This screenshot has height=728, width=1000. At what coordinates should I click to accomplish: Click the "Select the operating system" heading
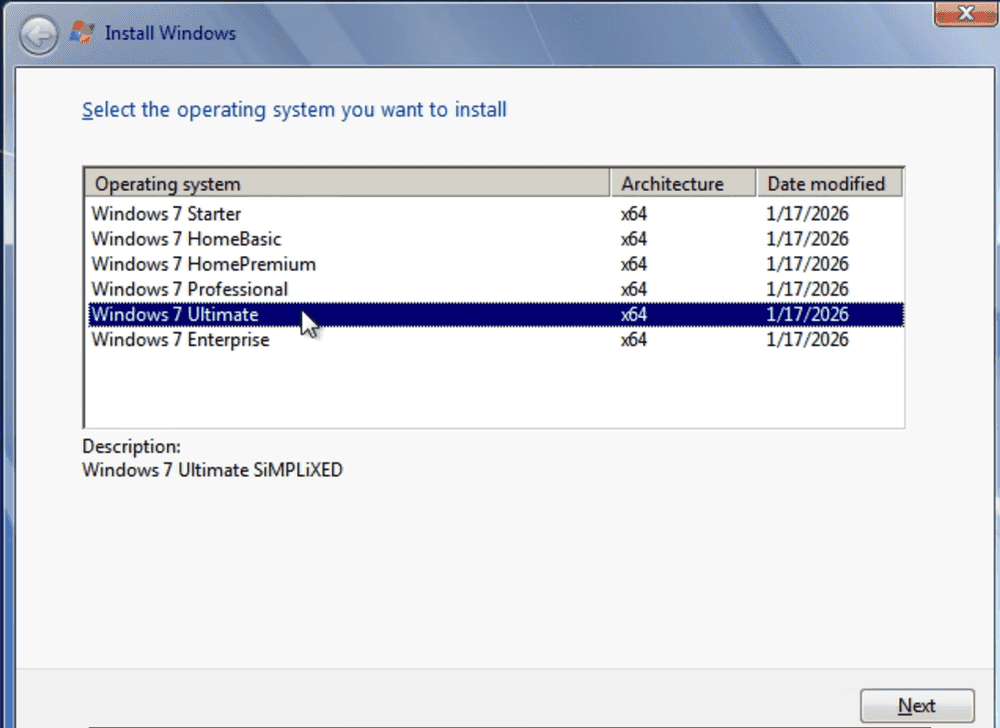[294, 109]
